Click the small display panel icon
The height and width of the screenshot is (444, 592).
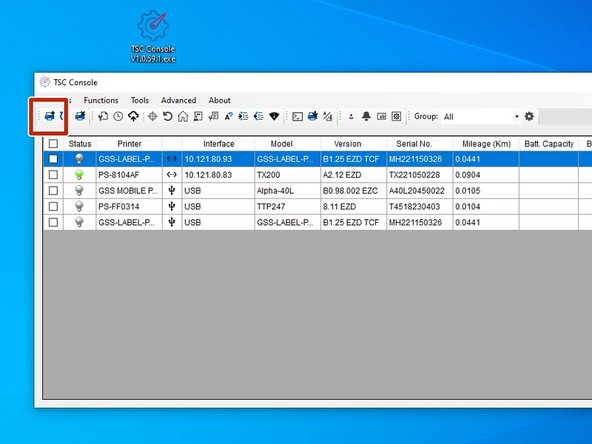(381, 117)
